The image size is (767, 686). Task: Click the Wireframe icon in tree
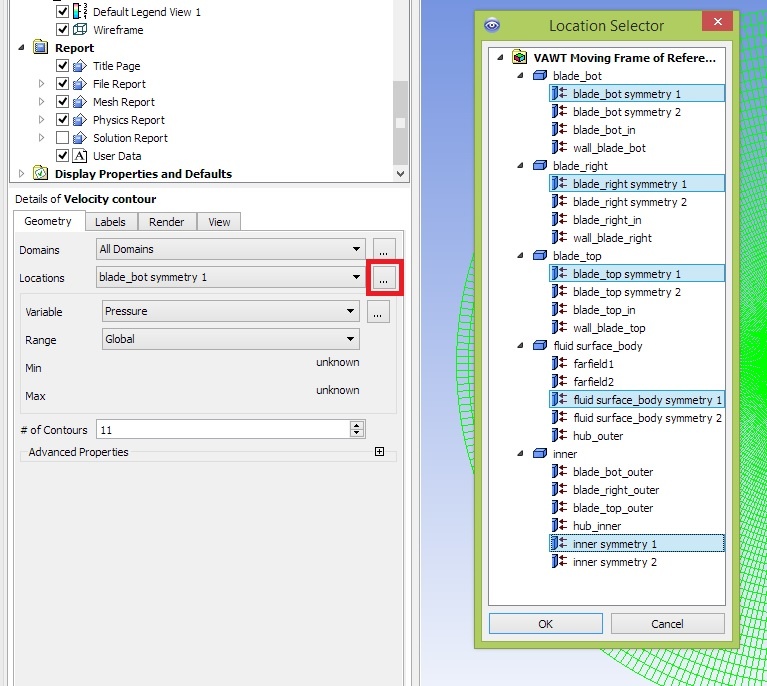(x=80, y=29)
